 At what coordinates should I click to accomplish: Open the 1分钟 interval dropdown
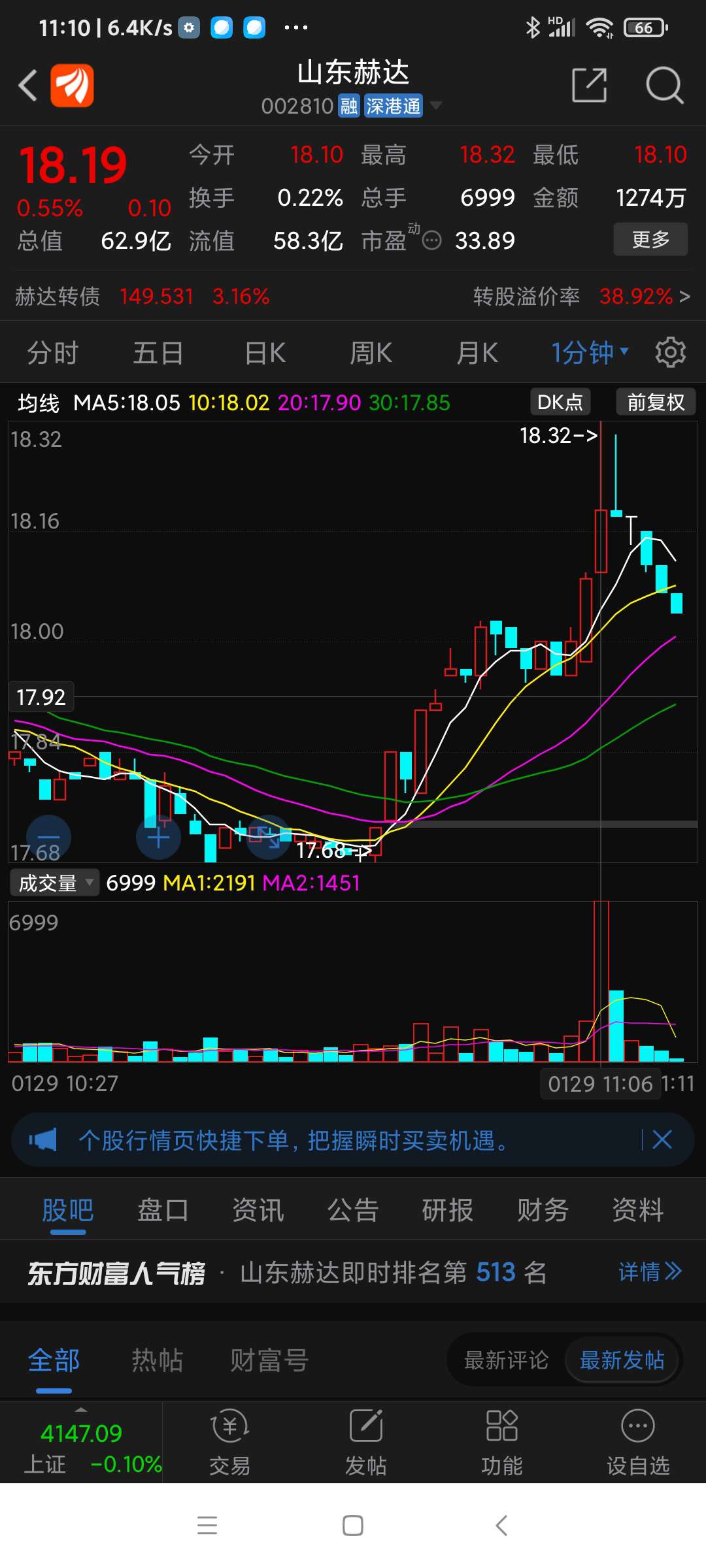coord(590,353)
